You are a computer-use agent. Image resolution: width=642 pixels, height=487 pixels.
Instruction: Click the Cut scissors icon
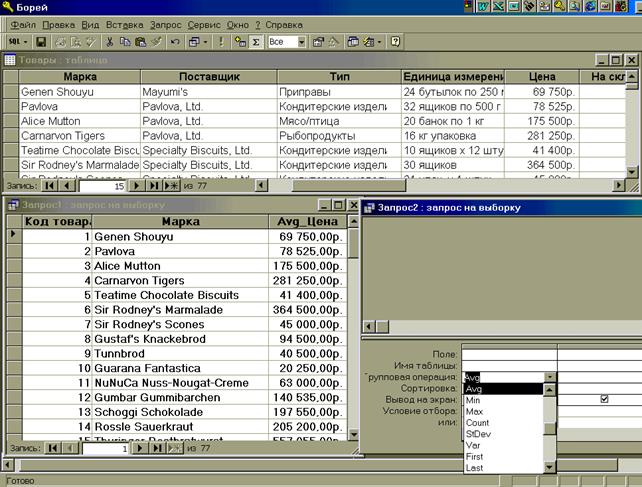(109, 42)
